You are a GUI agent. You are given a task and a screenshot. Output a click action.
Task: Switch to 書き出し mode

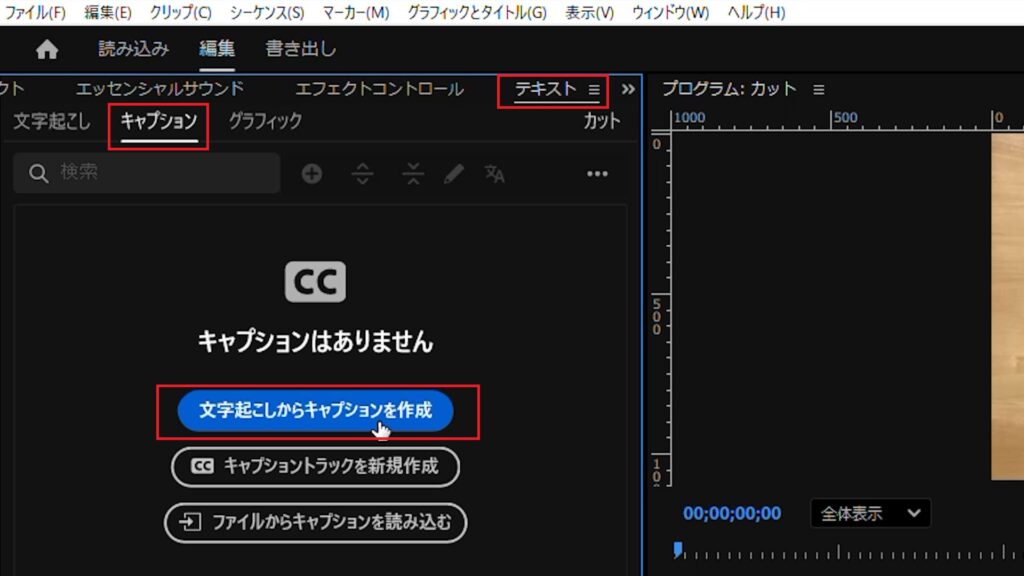pos(299,47)
